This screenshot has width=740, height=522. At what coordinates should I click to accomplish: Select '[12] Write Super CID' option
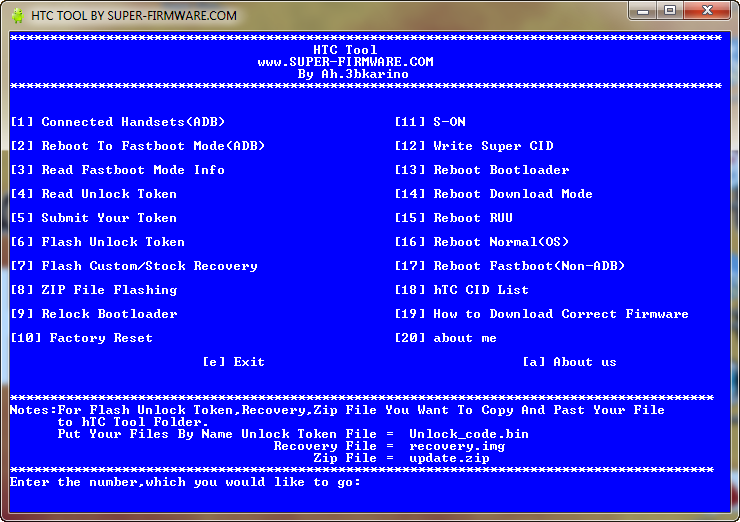[x=474, y=146]
